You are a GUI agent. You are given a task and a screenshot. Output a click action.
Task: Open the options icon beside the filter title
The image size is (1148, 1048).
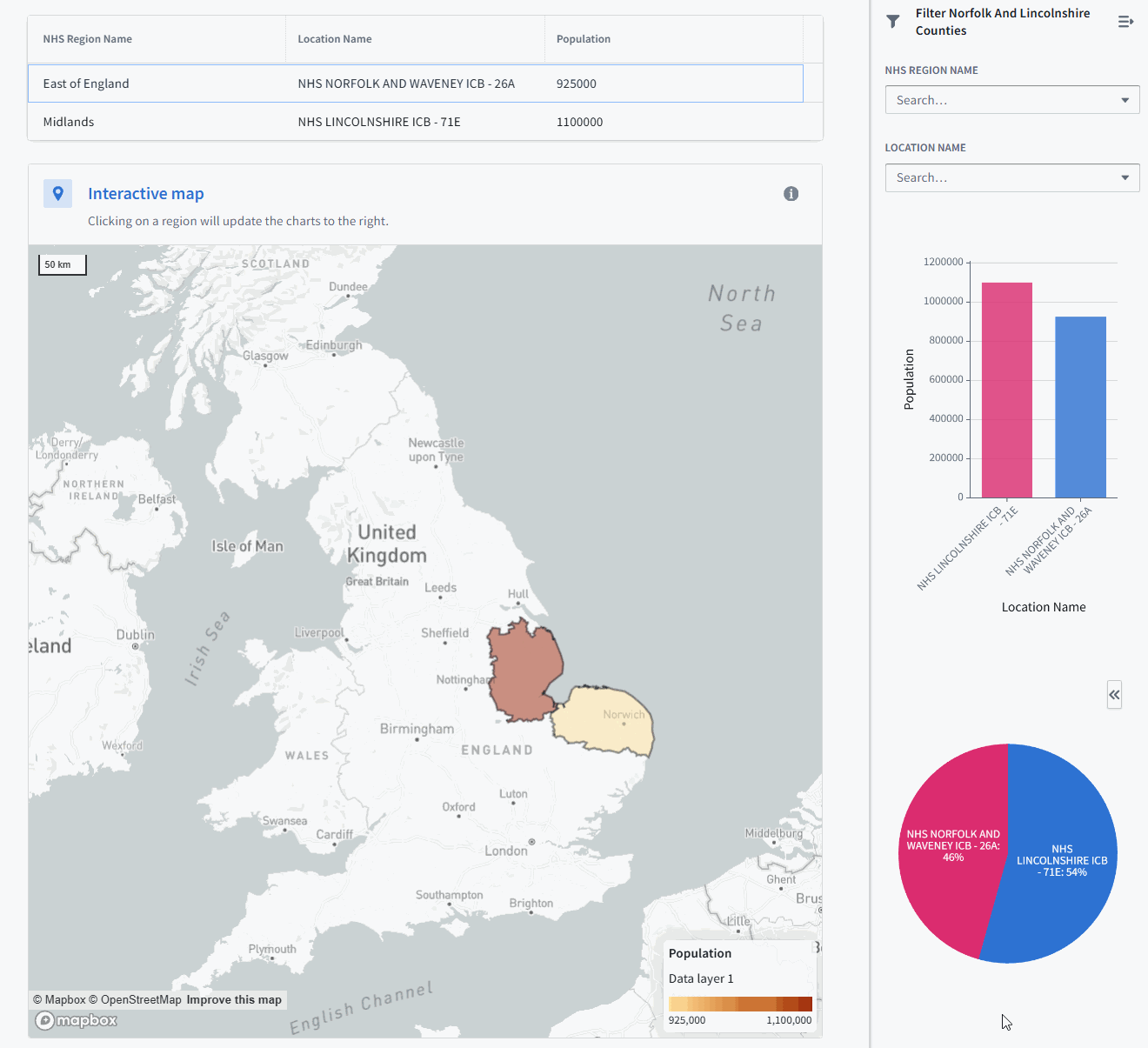point(1126,21)
